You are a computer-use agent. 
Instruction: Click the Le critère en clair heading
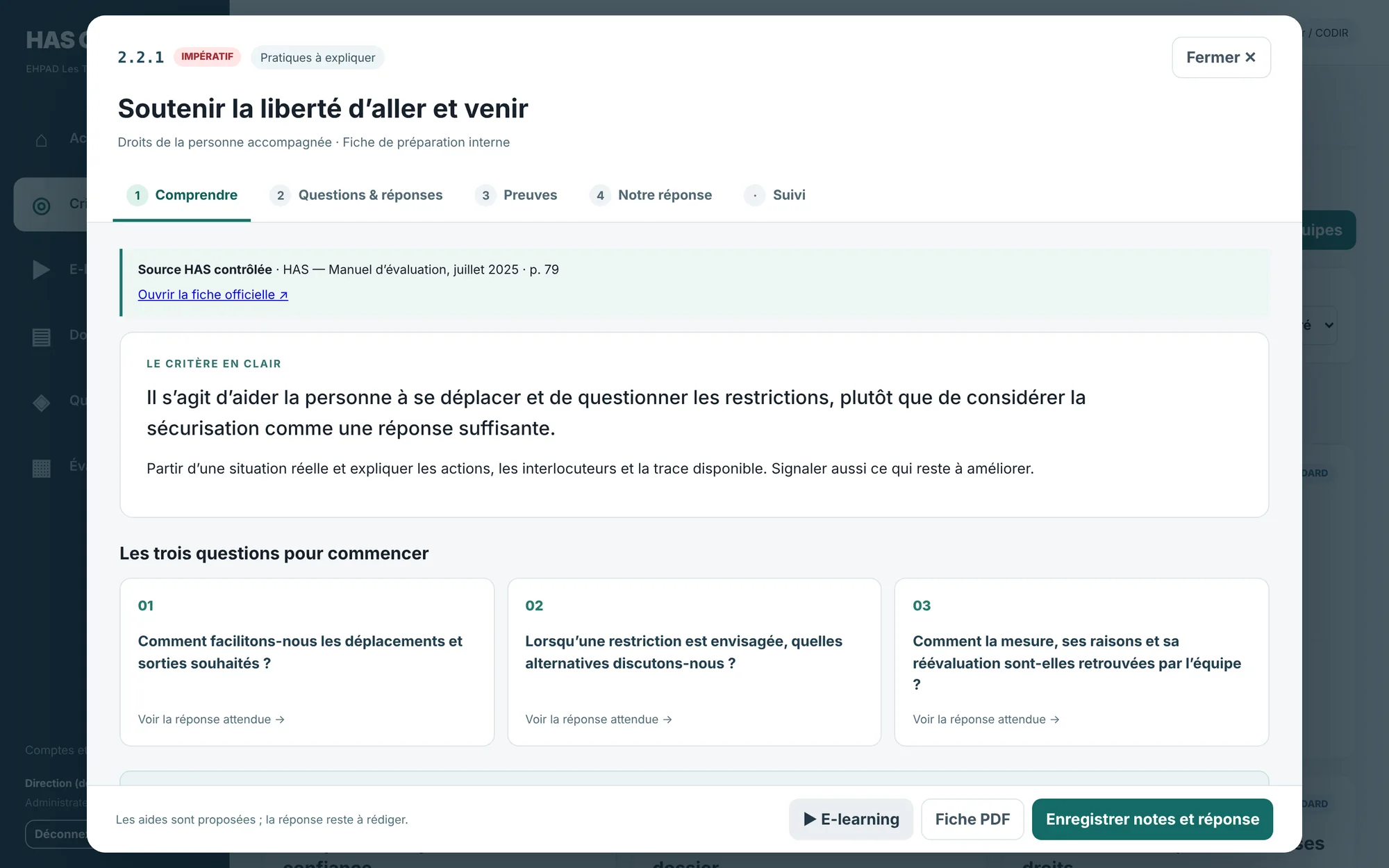click(214, 364)
